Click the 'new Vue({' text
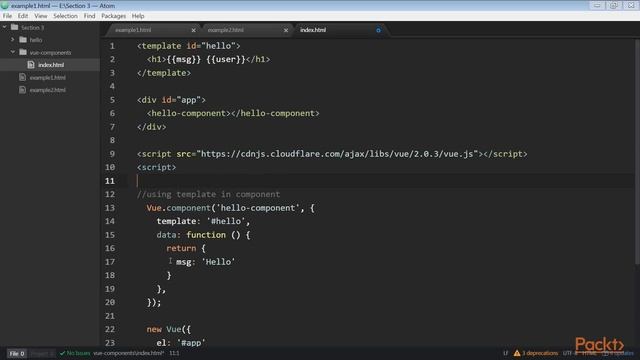Screen dimensions: 640x360 coord(169,329)
